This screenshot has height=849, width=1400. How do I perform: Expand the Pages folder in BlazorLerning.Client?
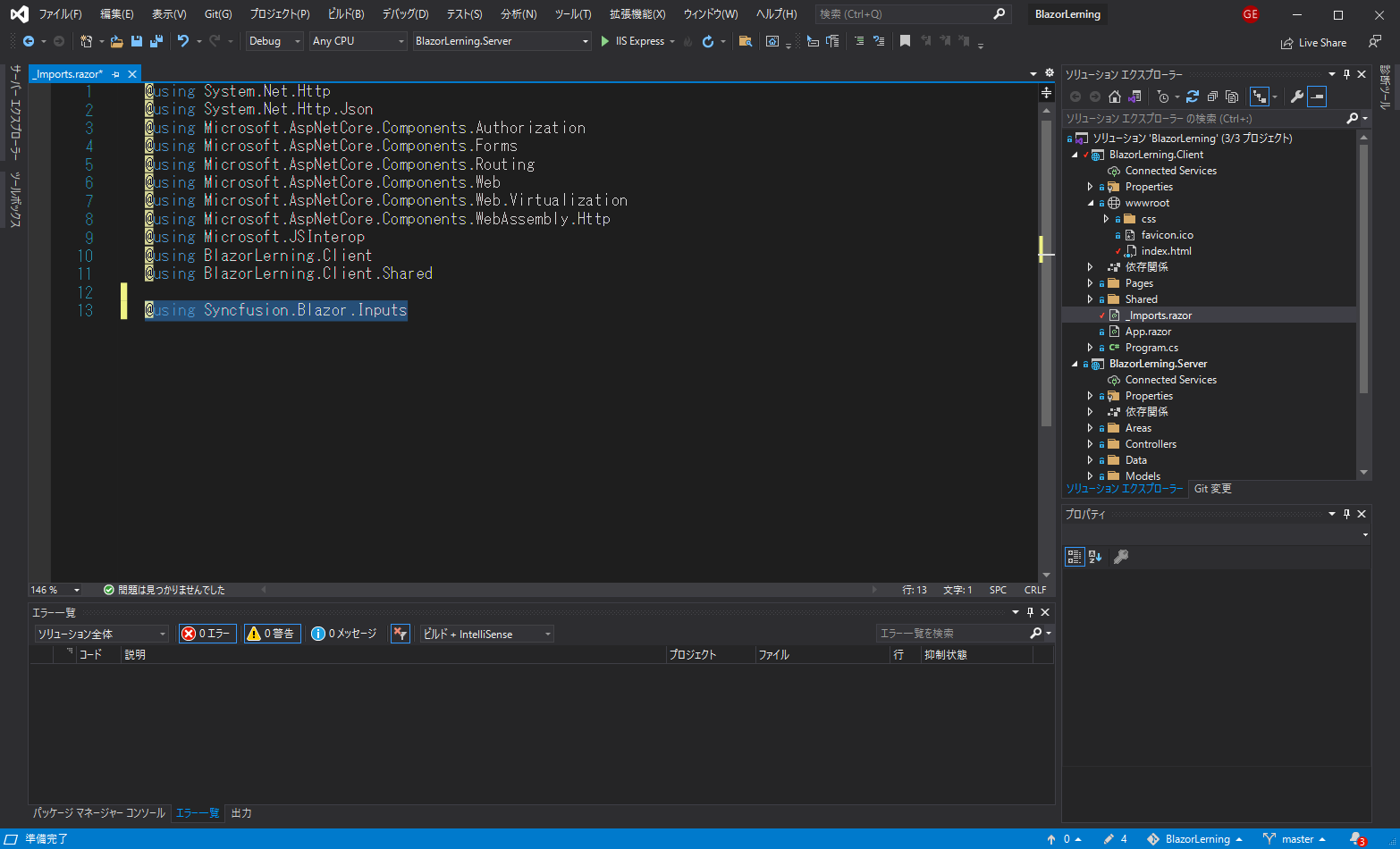[x=1090, y=283]
